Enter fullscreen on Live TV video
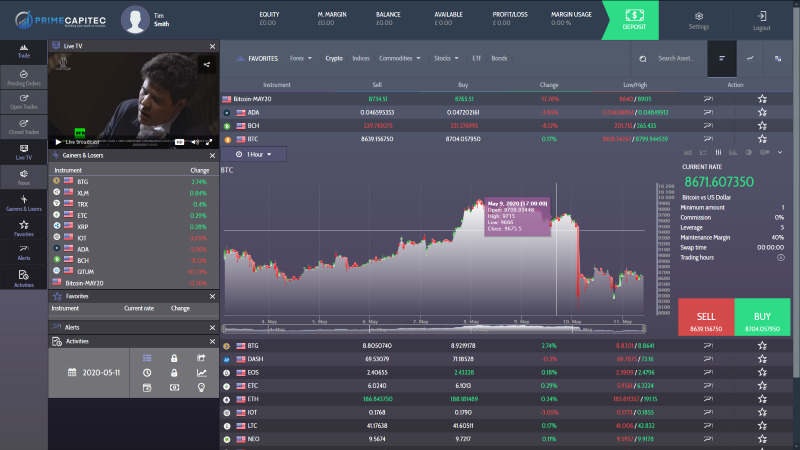Viewport: 800px width, 450px height. [x=209, y=142]
